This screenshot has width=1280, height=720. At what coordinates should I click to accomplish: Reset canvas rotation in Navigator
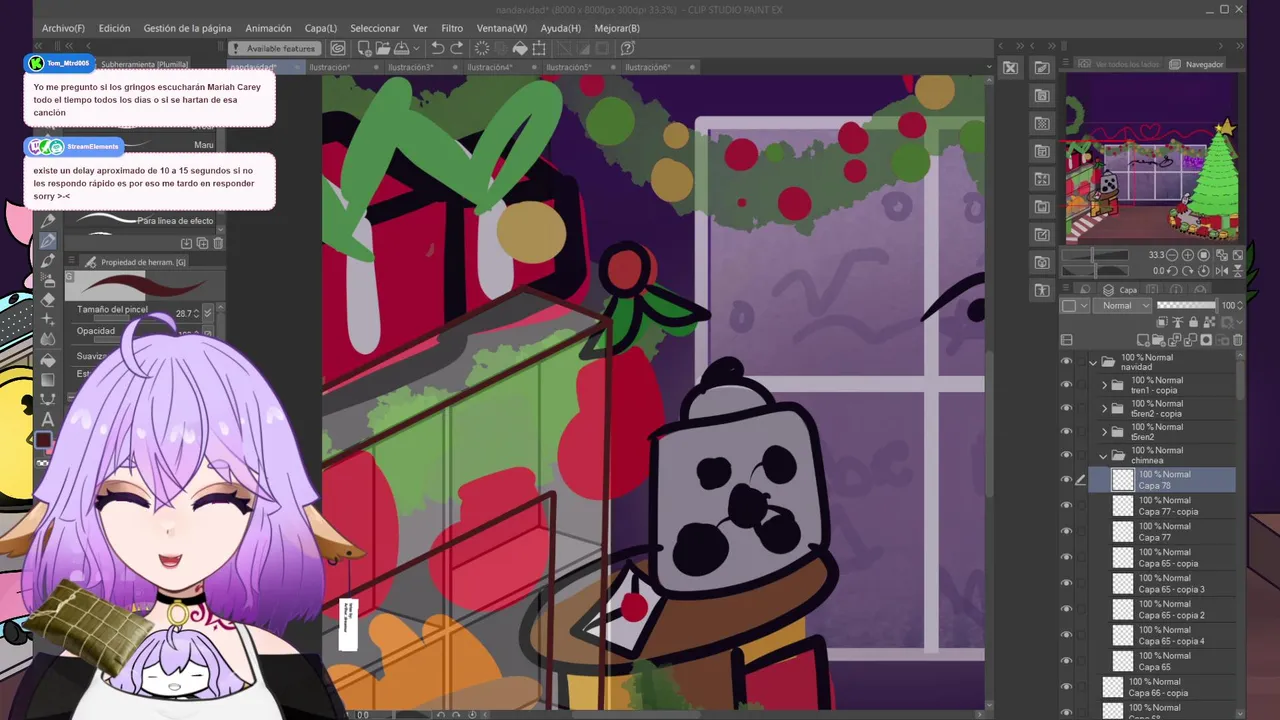tap(1204, 271)
